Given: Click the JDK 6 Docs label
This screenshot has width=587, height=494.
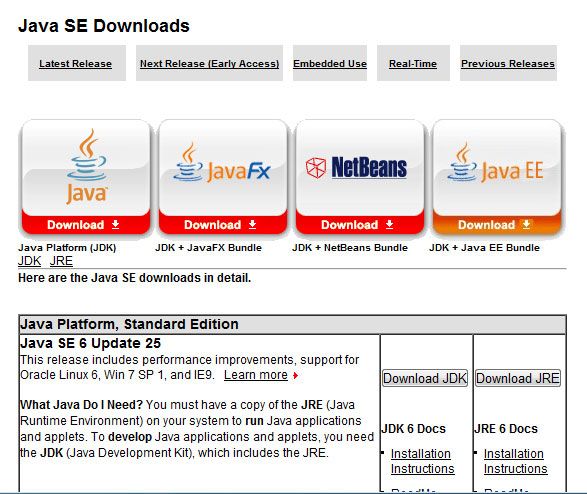Looking at the screenshot, I should [x=414, y=429].
